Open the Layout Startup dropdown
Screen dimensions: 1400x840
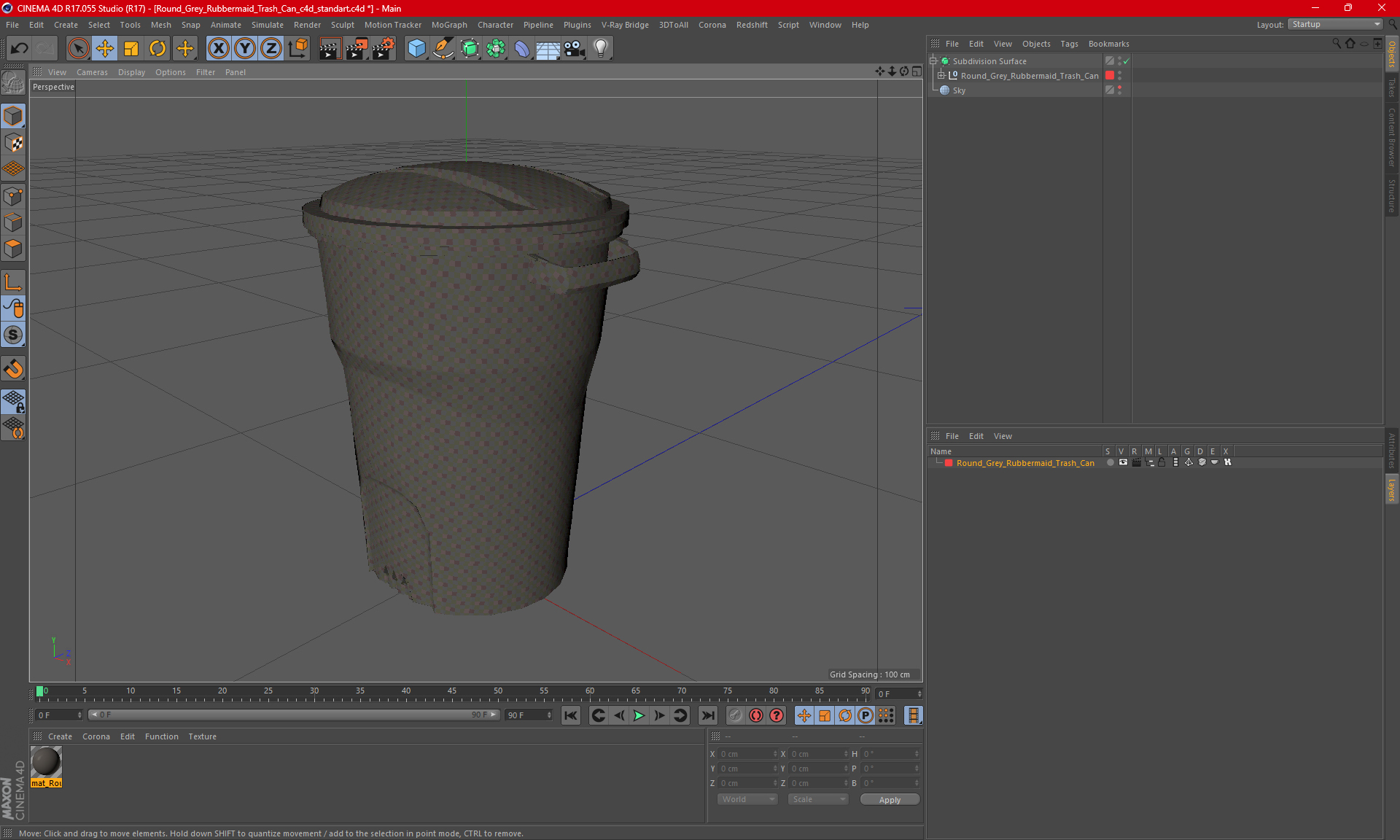(x=1335, y=24)
